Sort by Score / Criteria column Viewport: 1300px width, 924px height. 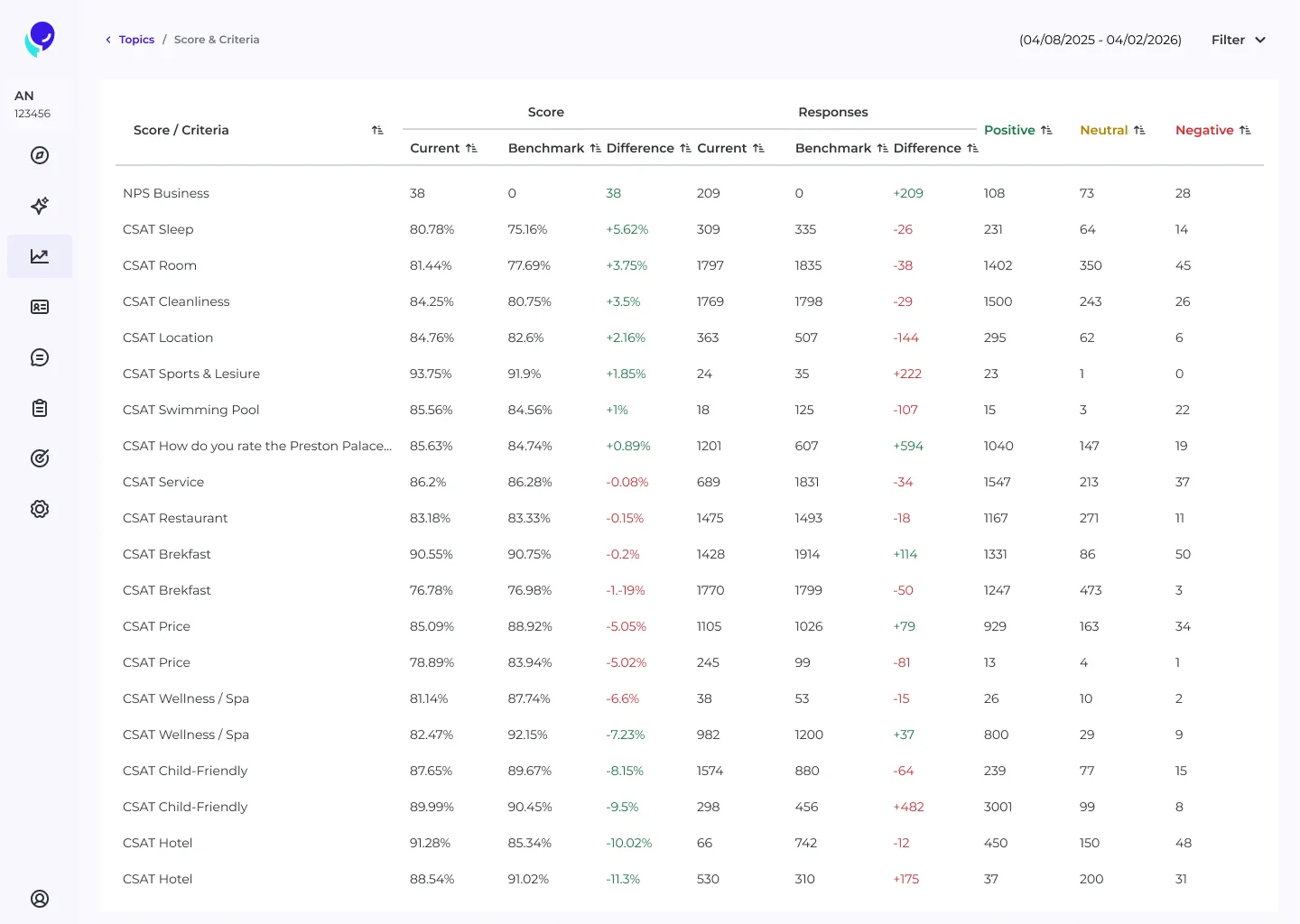[377, 130]
